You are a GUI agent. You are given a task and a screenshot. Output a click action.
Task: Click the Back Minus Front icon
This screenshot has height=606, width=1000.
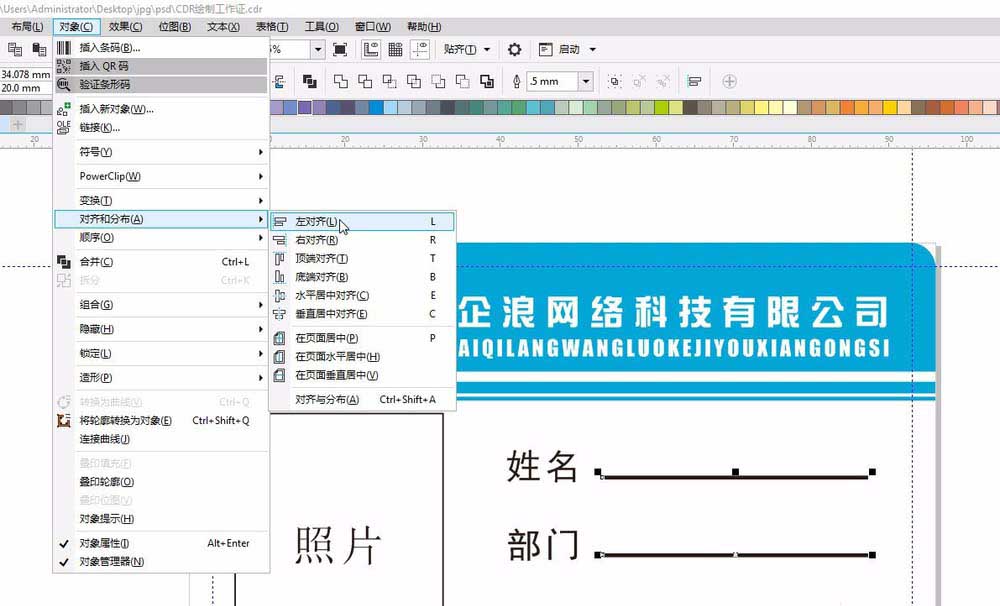[462, 82]
